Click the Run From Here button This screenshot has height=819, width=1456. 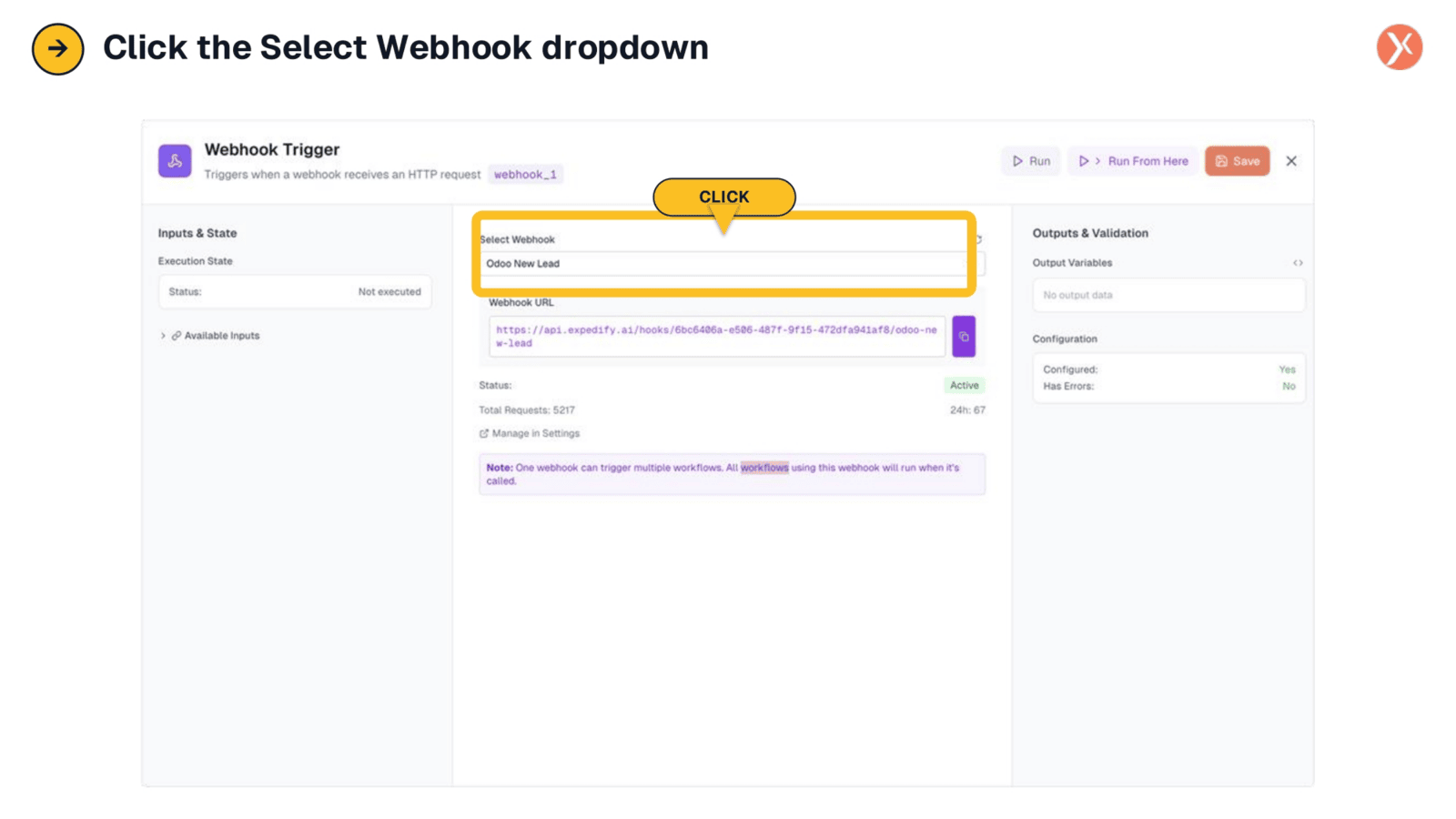pyautogui.click(x=1133, y=161)
